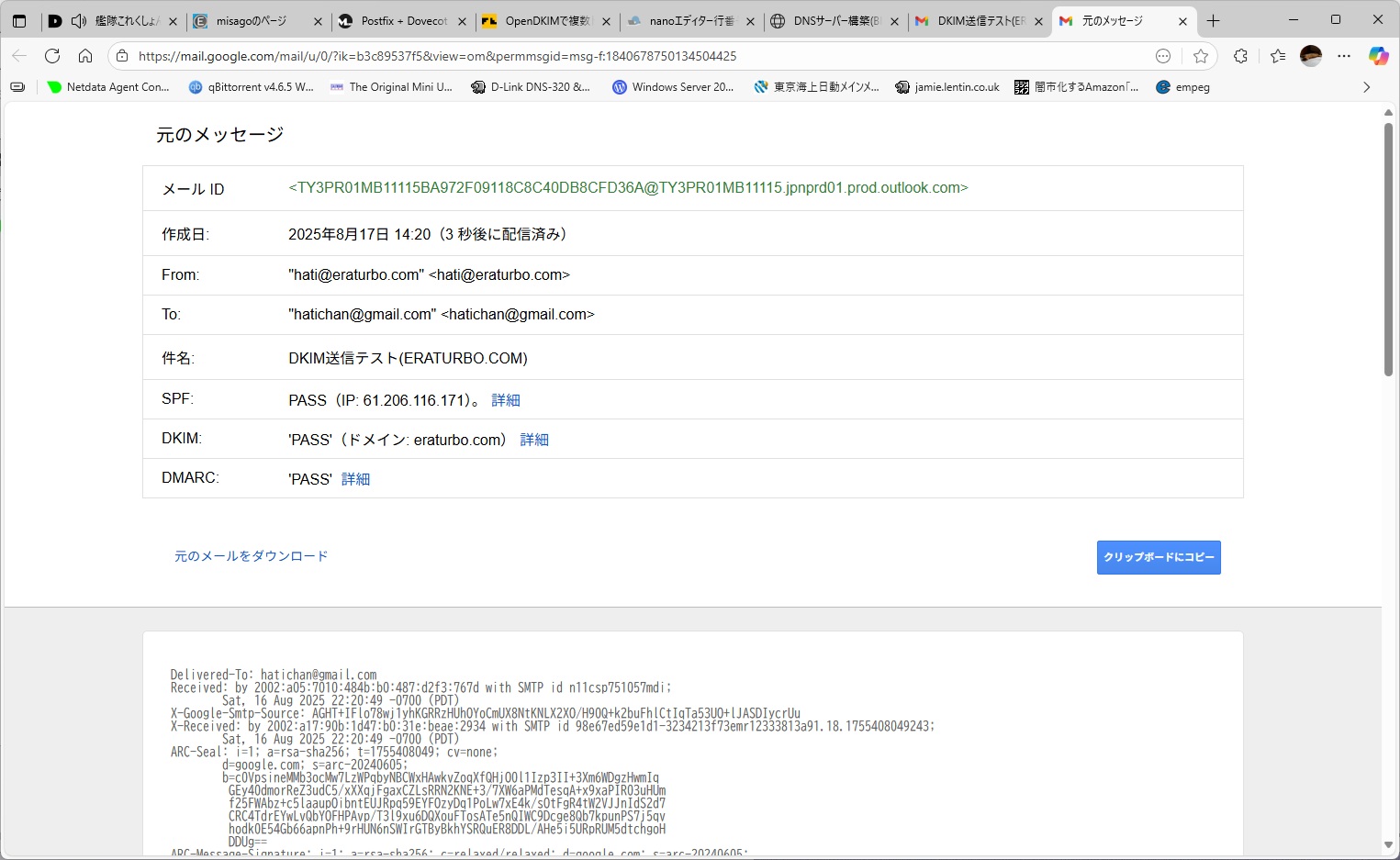Open D-Link DNS-320 bookmark
This screenshot has height=860, width=1400.
point(531,87)
